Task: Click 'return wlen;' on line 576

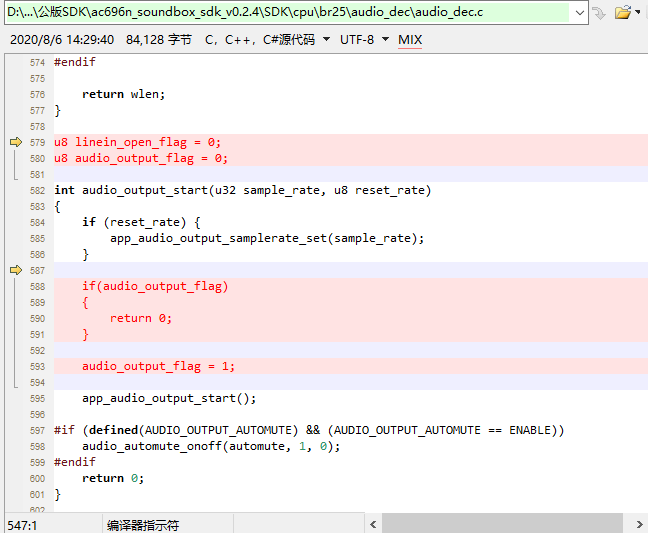Action: pyautogui.click(x=124, y=94)
